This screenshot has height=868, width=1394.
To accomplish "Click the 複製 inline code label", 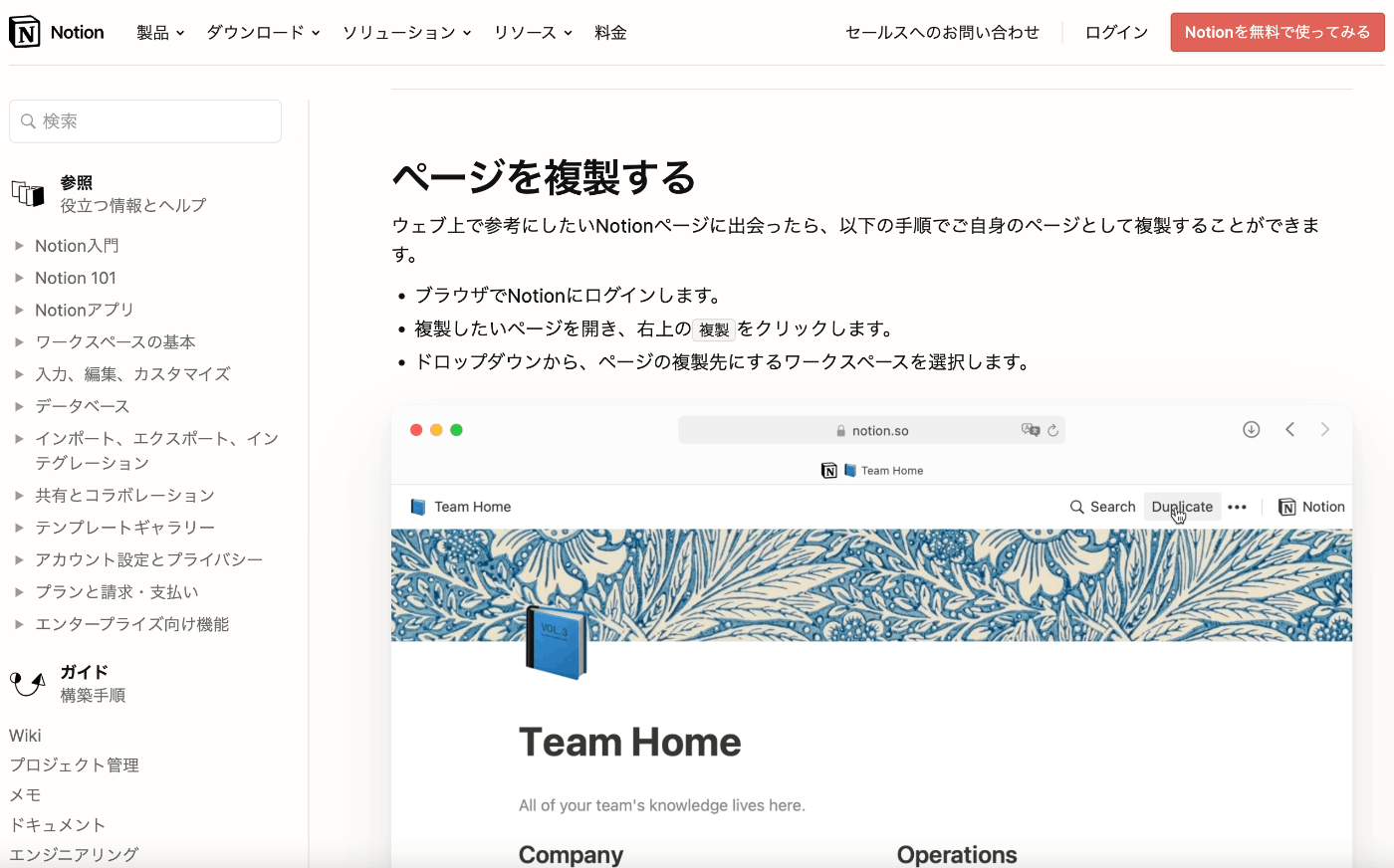I will coord(714,329).
